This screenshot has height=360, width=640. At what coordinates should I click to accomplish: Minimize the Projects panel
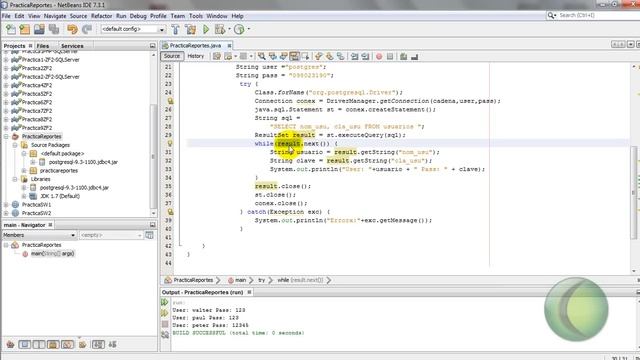[x=152, y=46]
